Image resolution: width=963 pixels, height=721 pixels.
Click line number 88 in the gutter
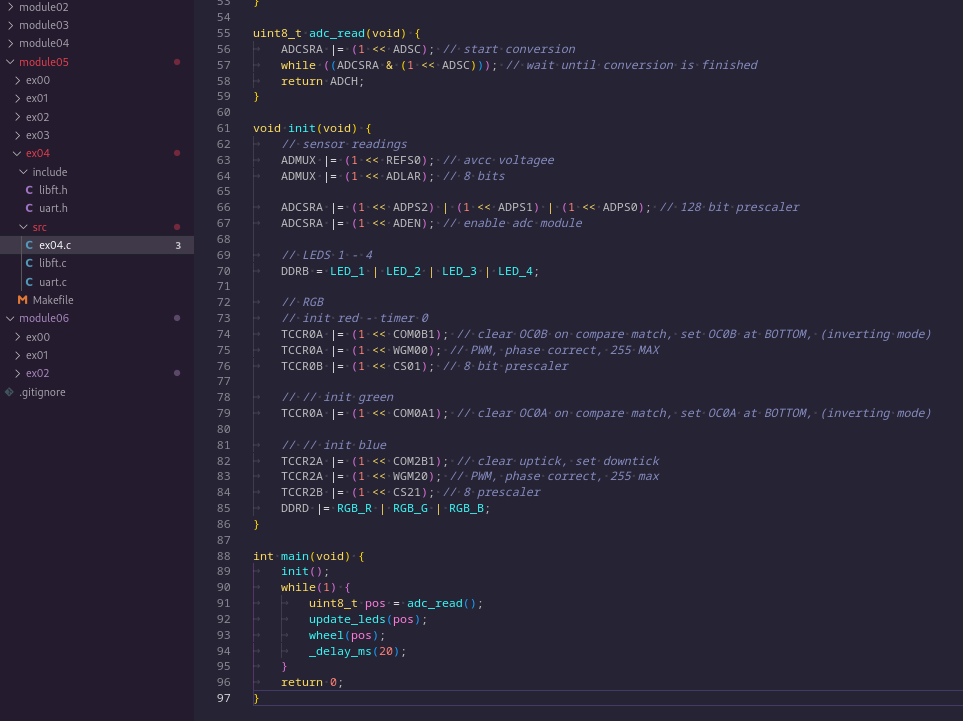(224, 556)
